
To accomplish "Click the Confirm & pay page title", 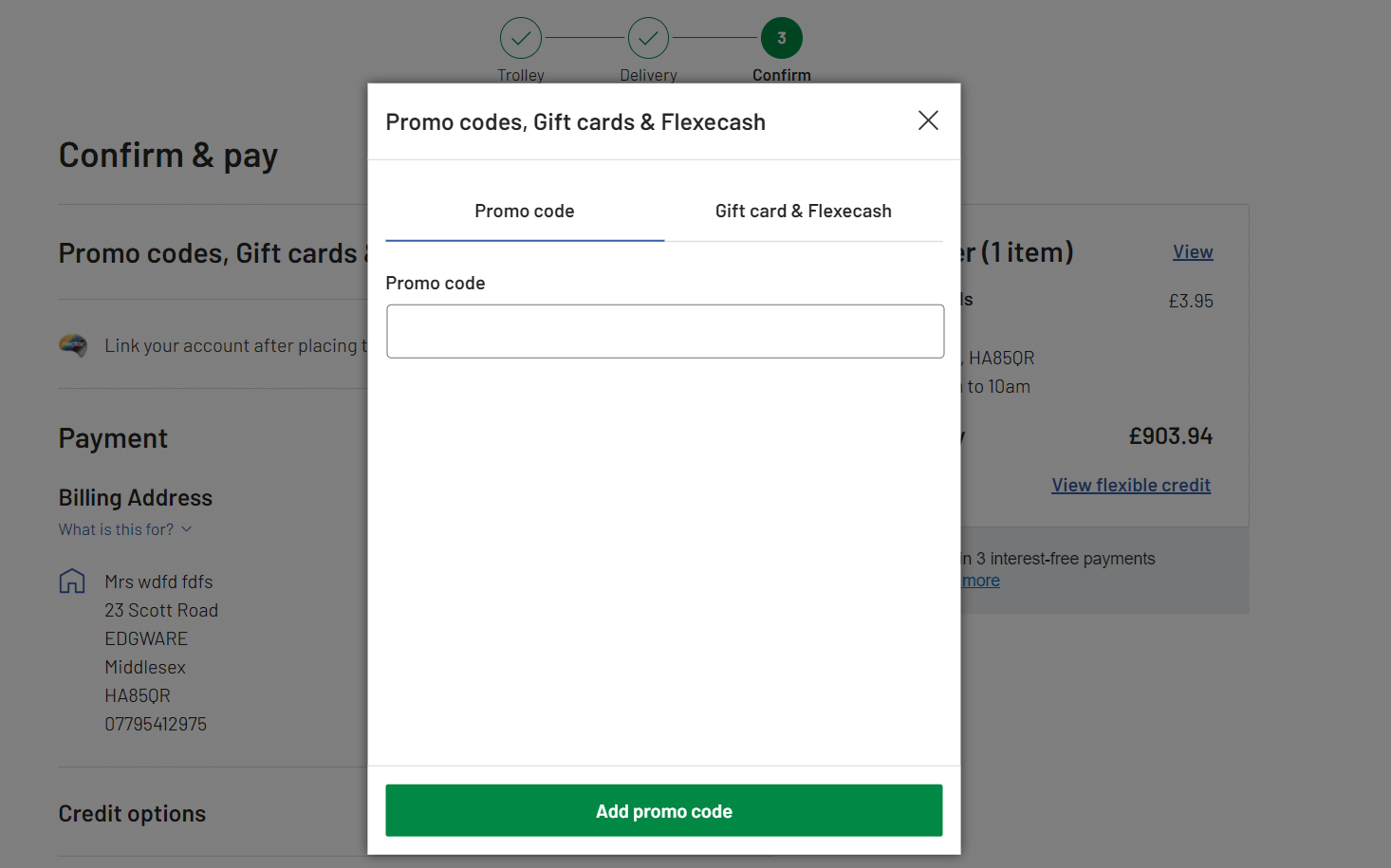I will [168, 154].
